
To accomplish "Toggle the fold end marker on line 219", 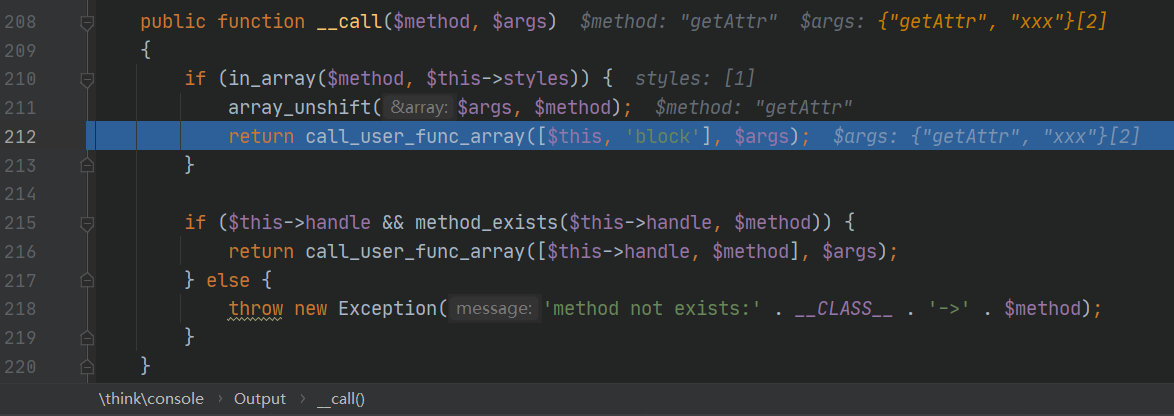I will point(88,337).
